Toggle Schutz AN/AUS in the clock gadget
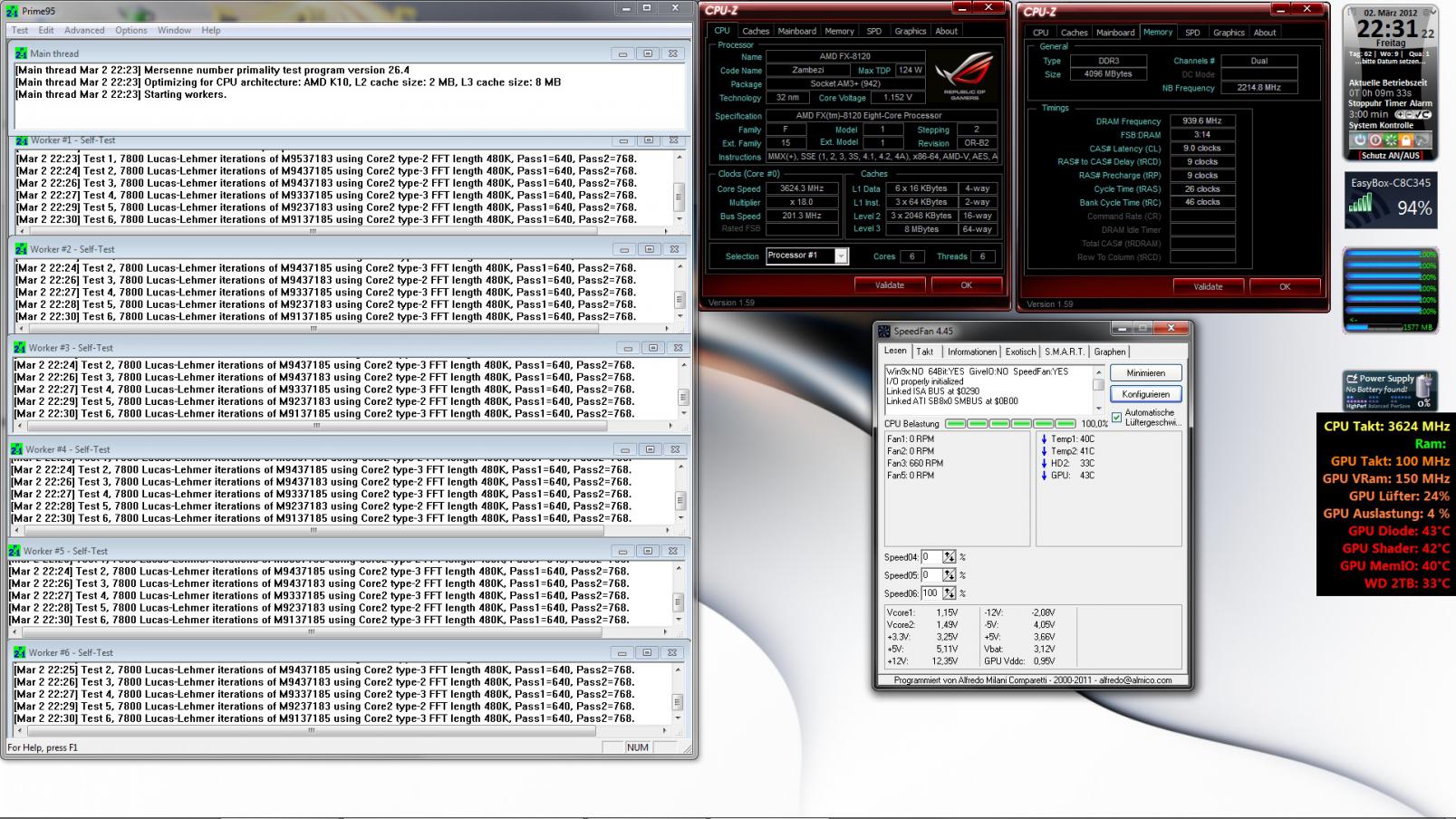This screenshot has height=819, width=1456. (x=1390, y=156)
